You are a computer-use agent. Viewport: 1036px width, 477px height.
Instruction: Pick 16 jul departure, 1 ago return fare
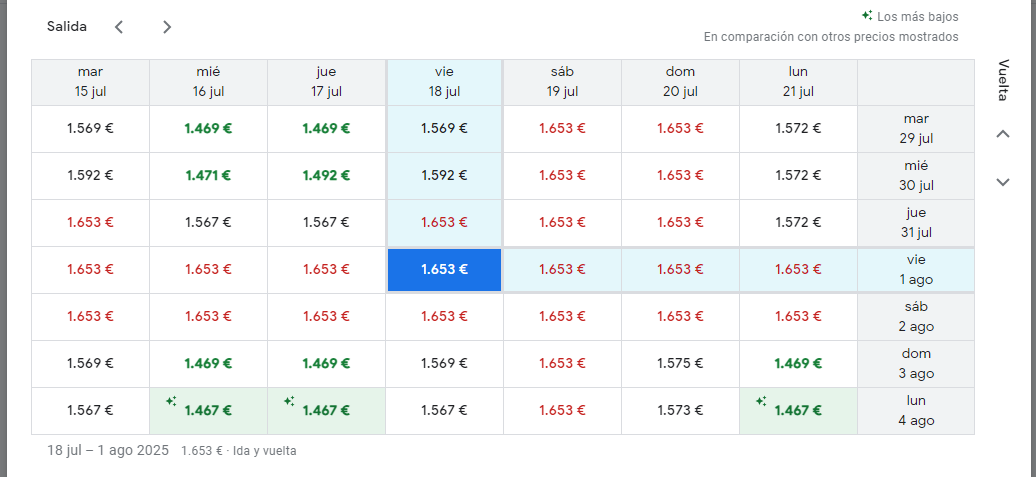point(208,270)
